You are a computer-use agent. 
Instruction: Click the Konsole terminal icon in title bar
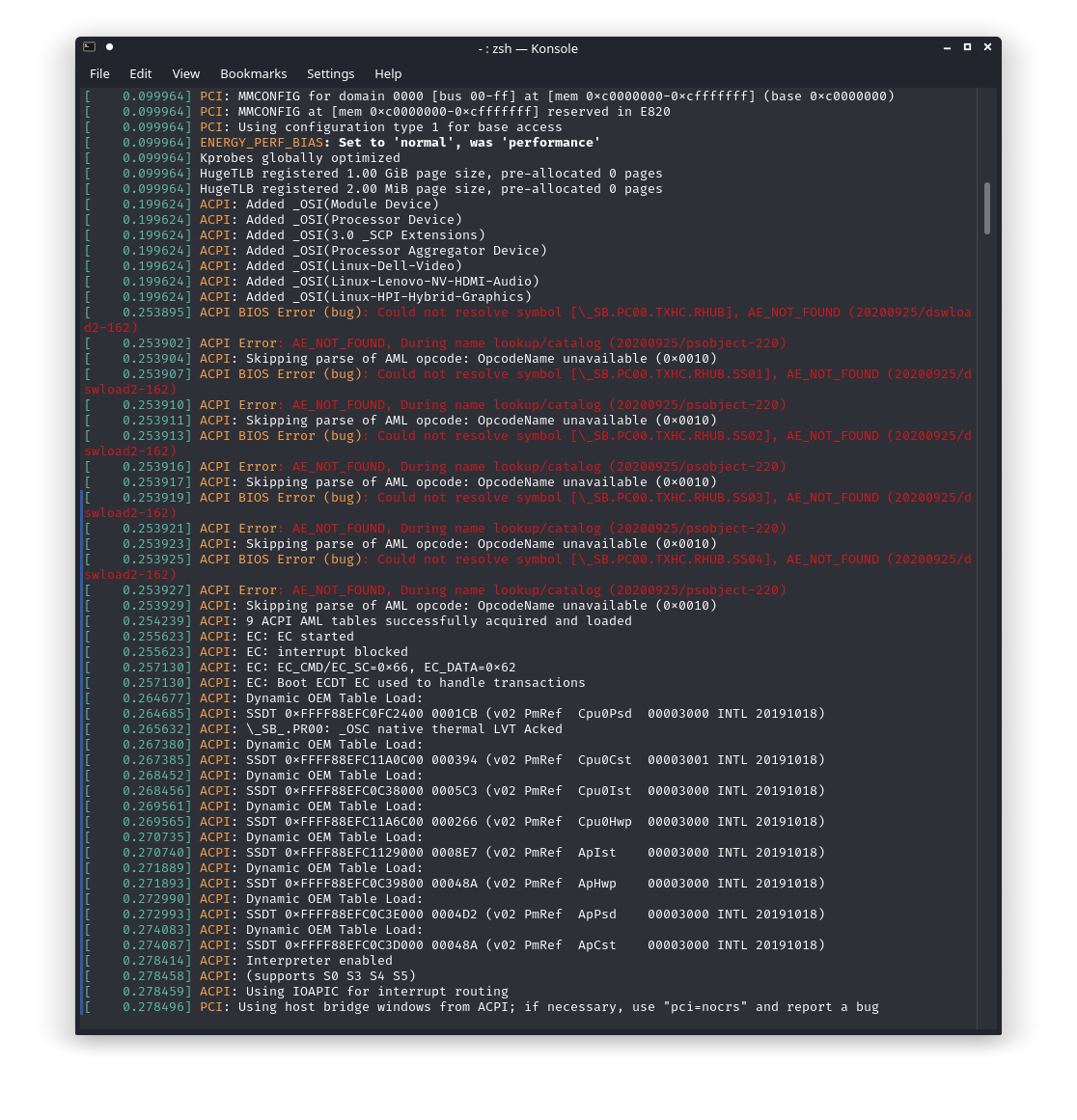pyautogui.click(x=89, y=46)
